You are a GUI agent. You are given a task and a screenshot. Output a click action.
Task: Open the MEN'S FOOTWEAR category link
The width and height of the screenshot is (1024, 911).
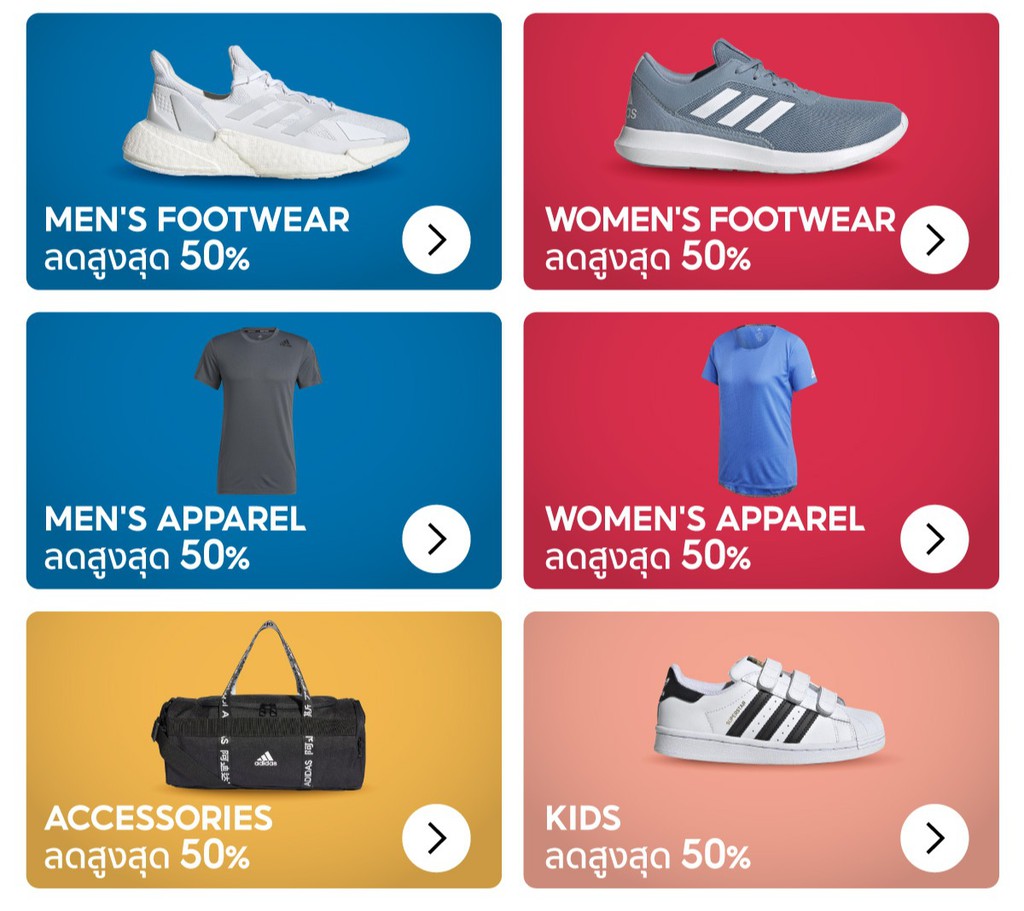coord(196,219)
